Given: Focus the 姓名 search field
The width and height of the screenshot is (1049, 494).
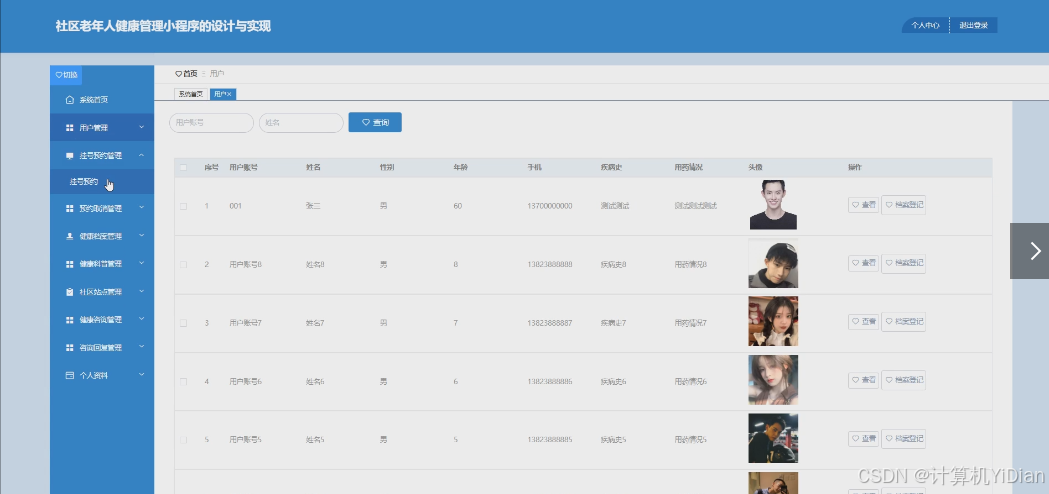Looking at the screenshot, I should [301, 122].
